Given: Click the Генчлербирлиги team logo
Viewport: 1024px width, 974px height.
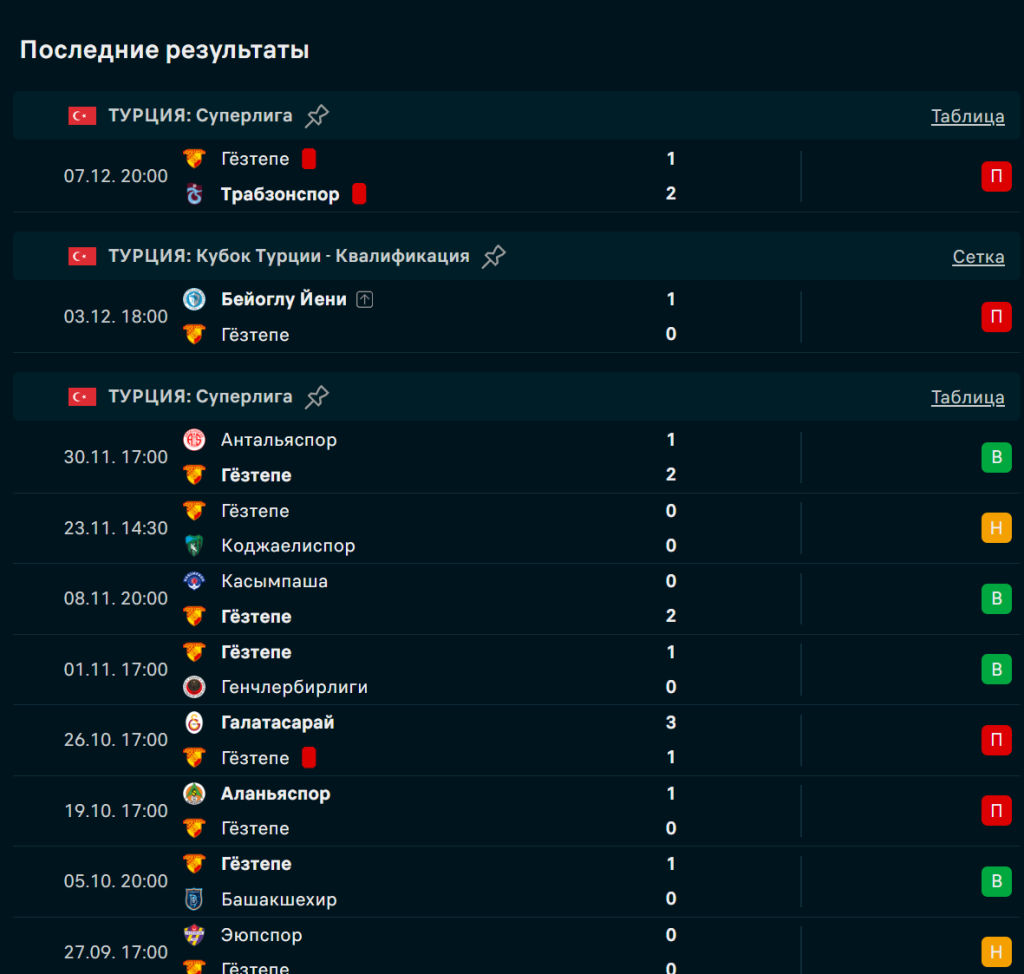Looking at the screenshot, I should [x=194, y=687].
